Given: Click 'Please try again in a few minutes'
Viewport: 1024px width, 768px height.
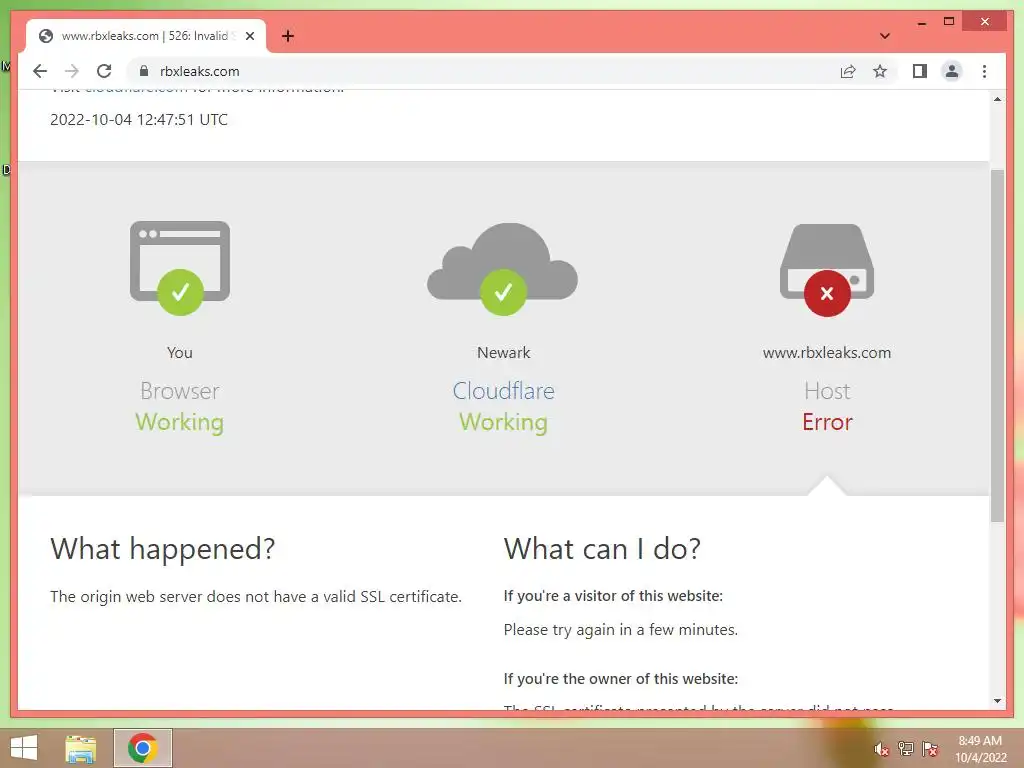Looking at the screenshot, I should (x=620, y=630).
